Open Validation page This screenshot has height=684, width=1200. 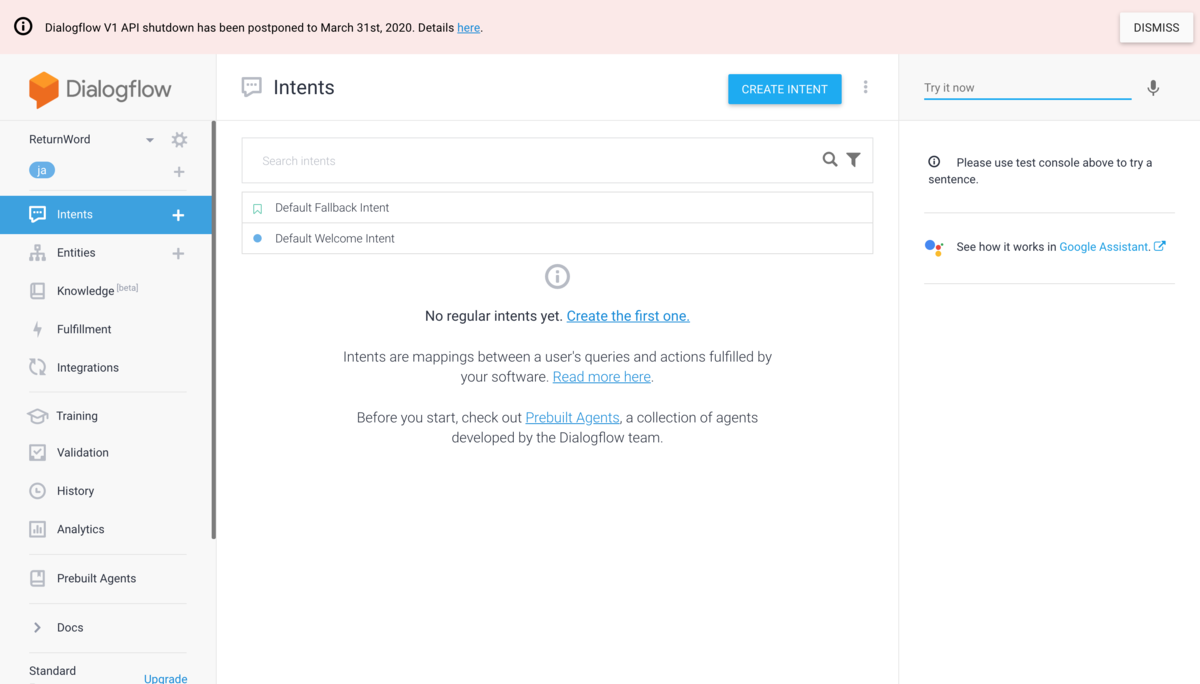click(83, 453)
